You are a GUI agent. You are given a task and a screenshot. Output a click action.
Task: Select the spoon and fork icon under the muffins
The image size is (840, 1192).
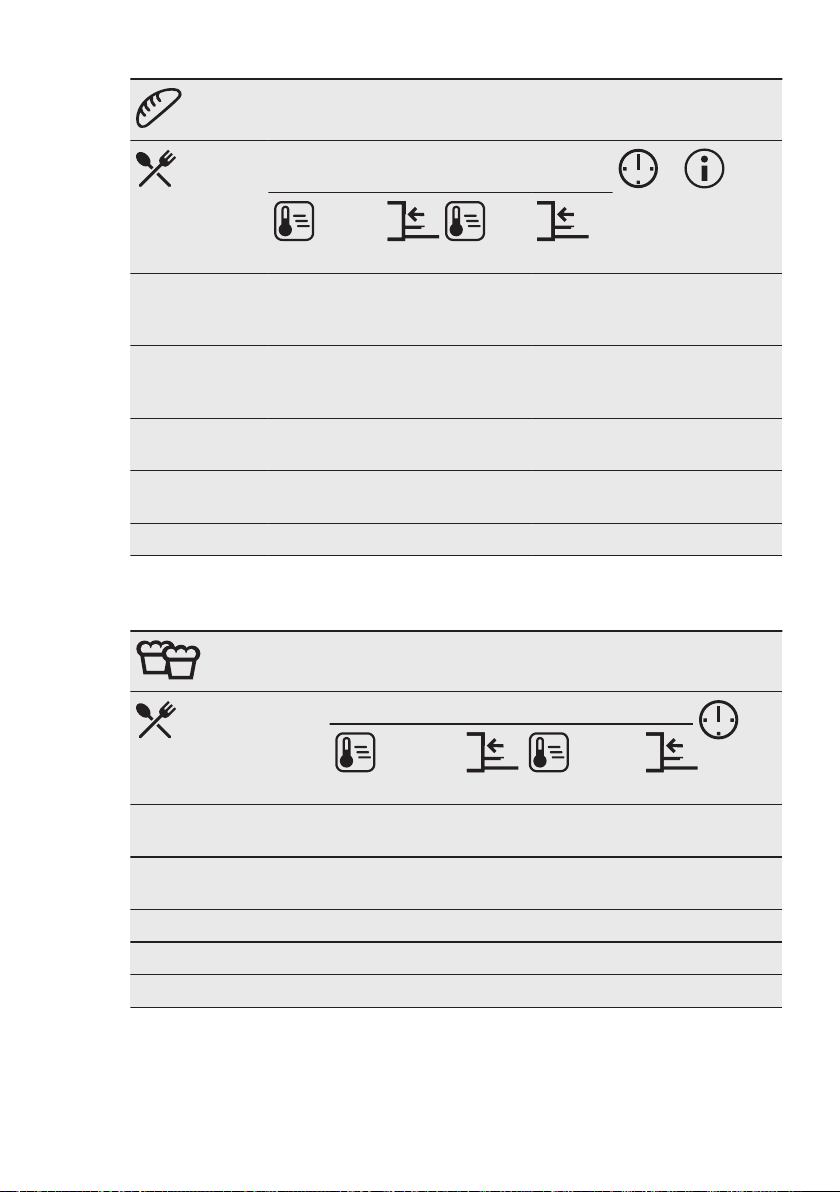pyautogui.click(x=156, y=720)
